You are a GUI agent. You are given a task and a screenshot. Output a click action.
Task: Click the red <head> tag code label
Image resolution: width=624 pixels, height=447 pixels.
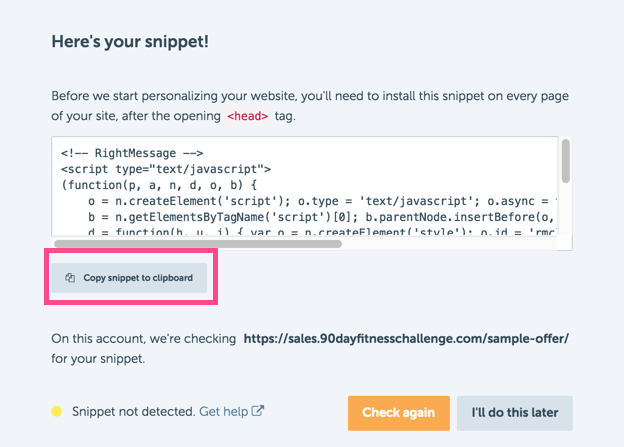click(x=248, y=116)
